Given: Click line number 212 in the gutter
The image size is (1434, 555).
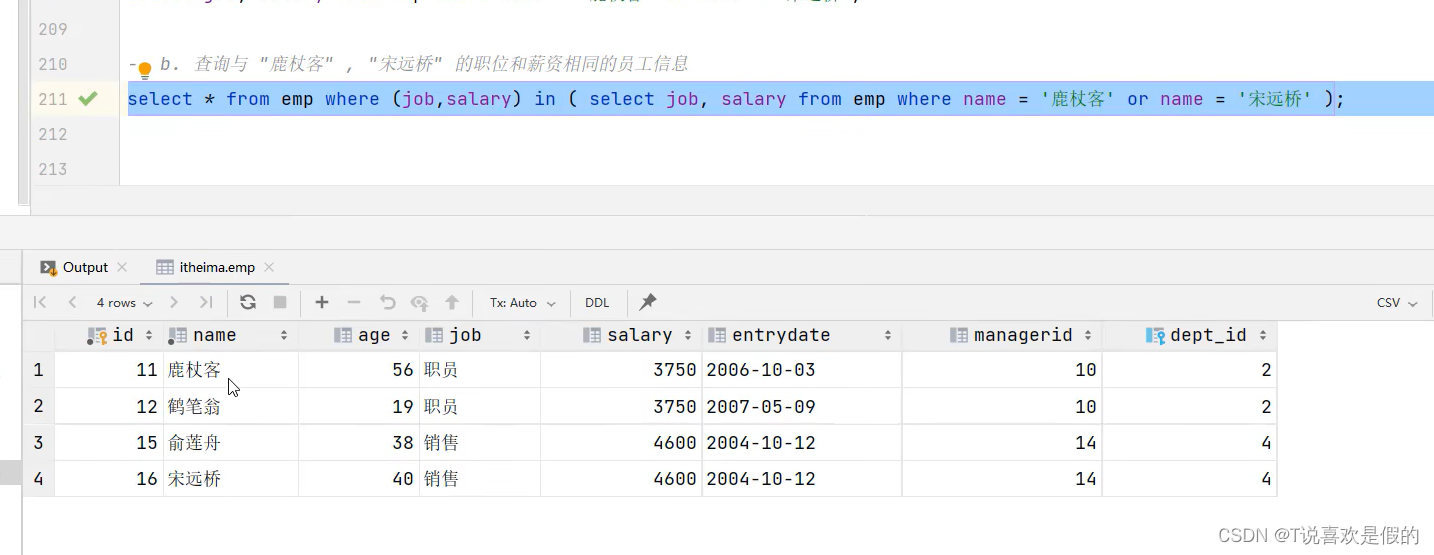Looking at the screenshot, I should click(53, 134).
